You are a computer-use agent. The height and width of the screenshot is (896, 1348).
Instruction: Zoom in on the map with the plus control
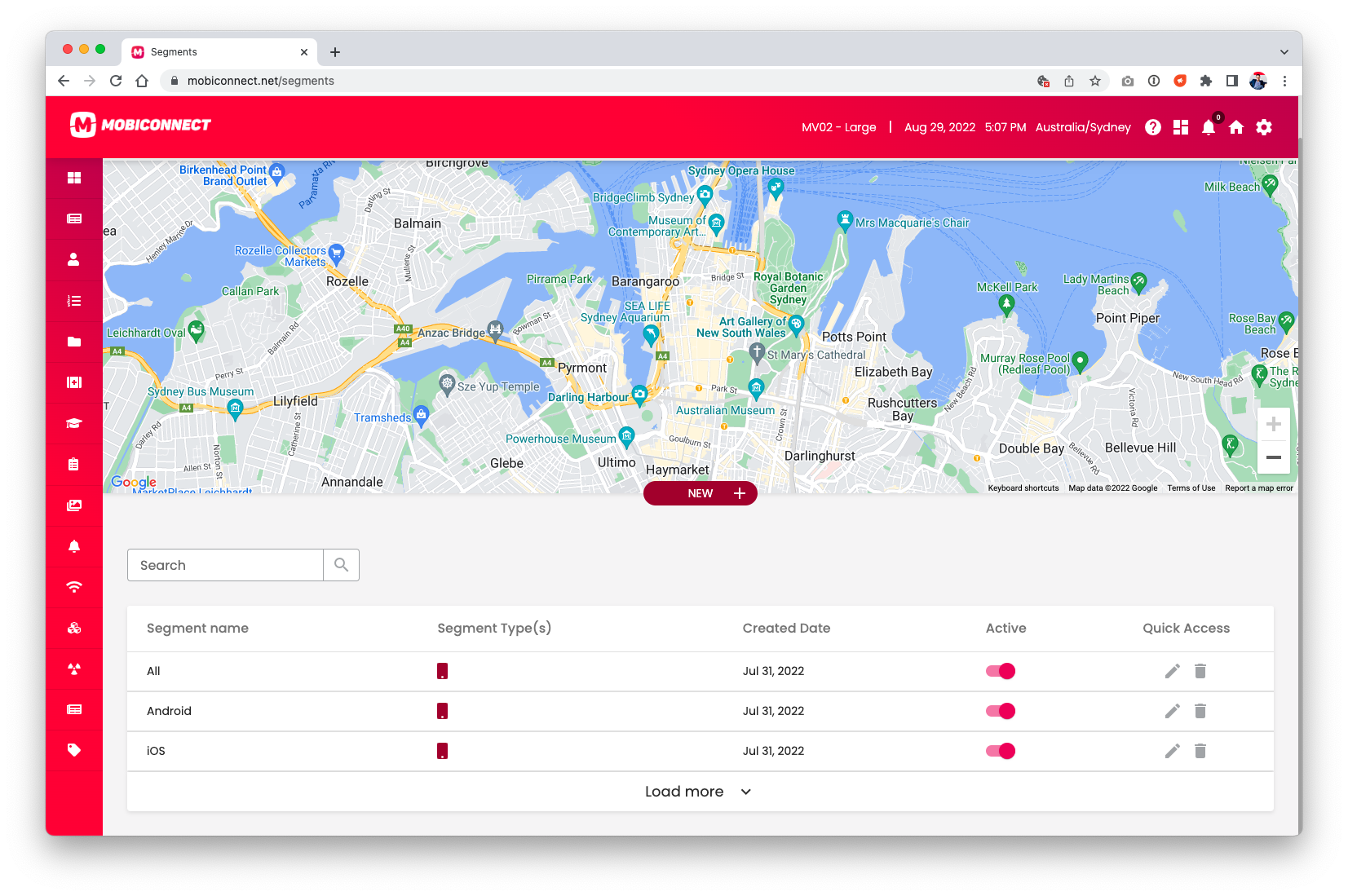(1273, 423)
